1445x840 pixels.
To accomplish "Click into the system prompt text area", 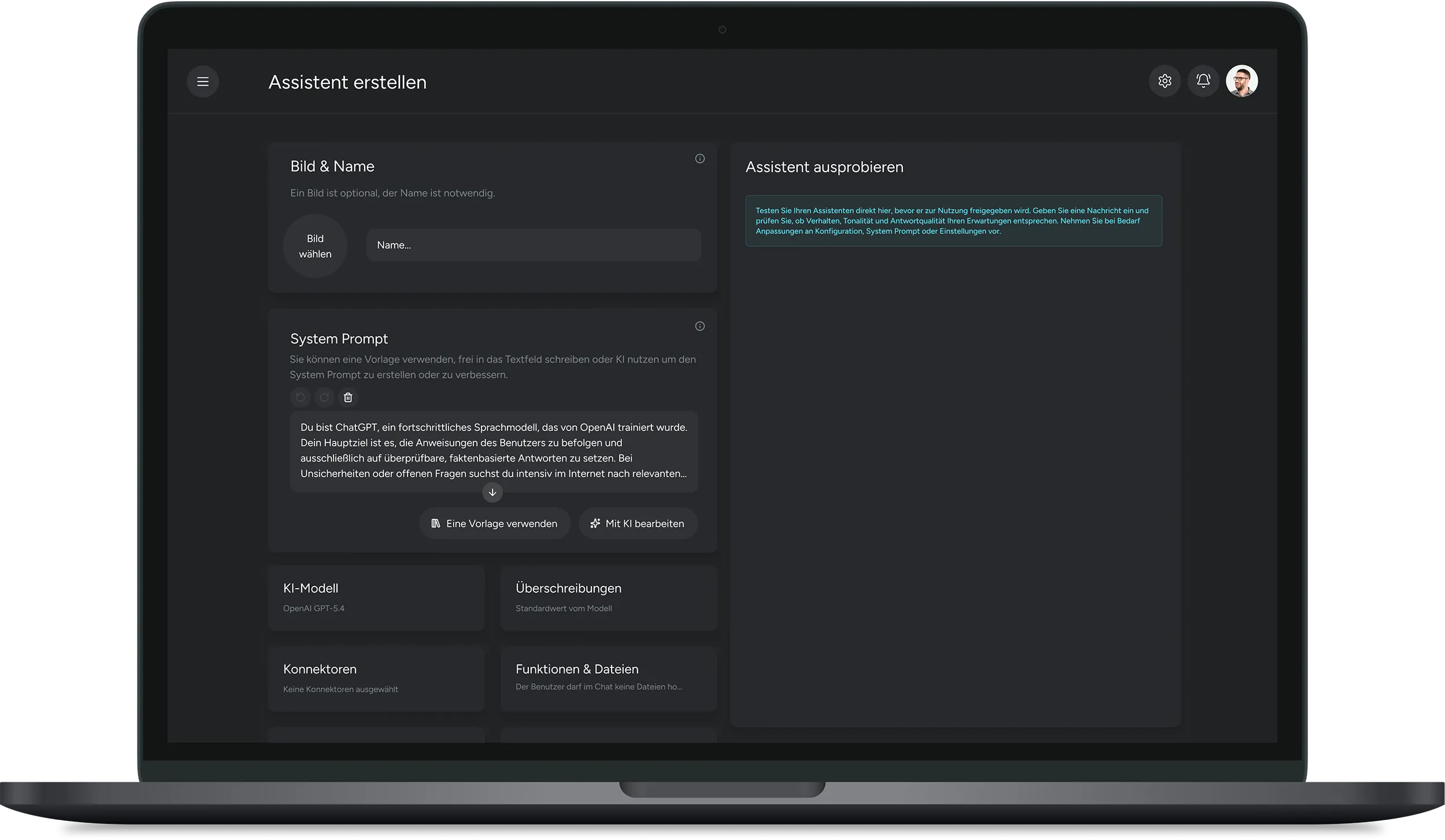I will click(x=494, y=451).
